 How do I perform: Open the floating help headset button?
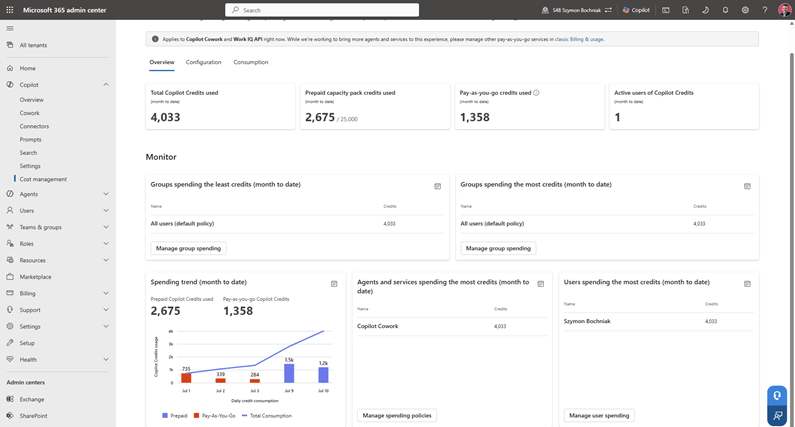(x=777, y=396)
